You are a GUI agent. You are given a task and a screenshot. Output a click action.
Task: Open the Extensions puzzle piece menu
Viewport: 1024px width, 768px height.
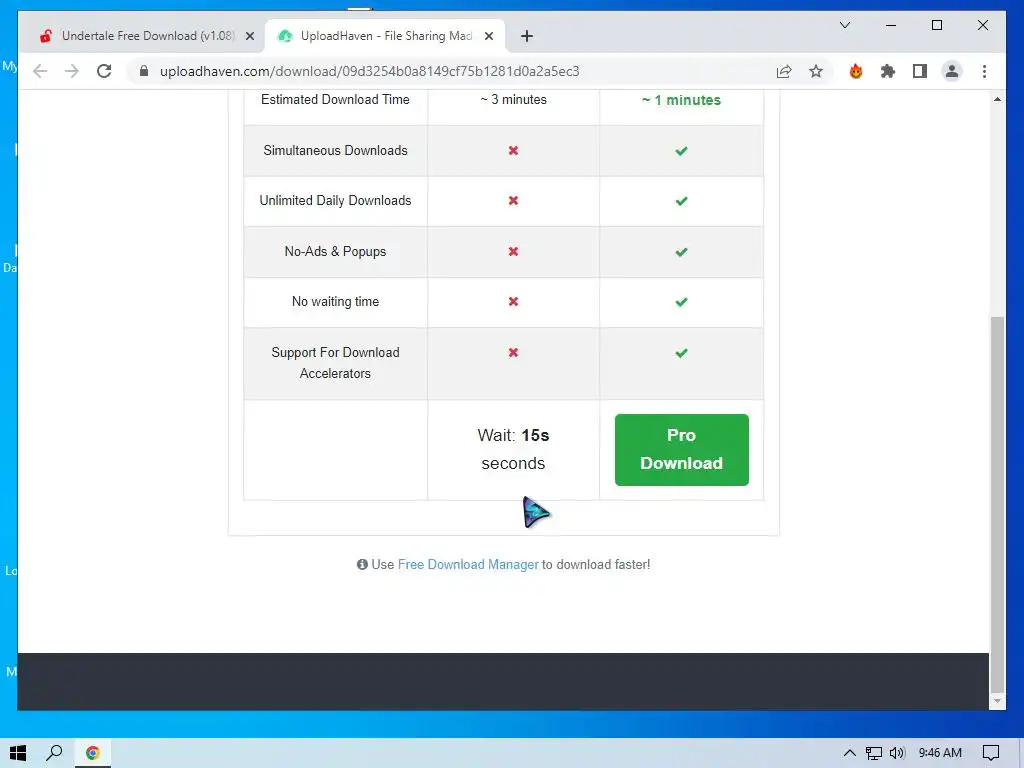point(888,71)
